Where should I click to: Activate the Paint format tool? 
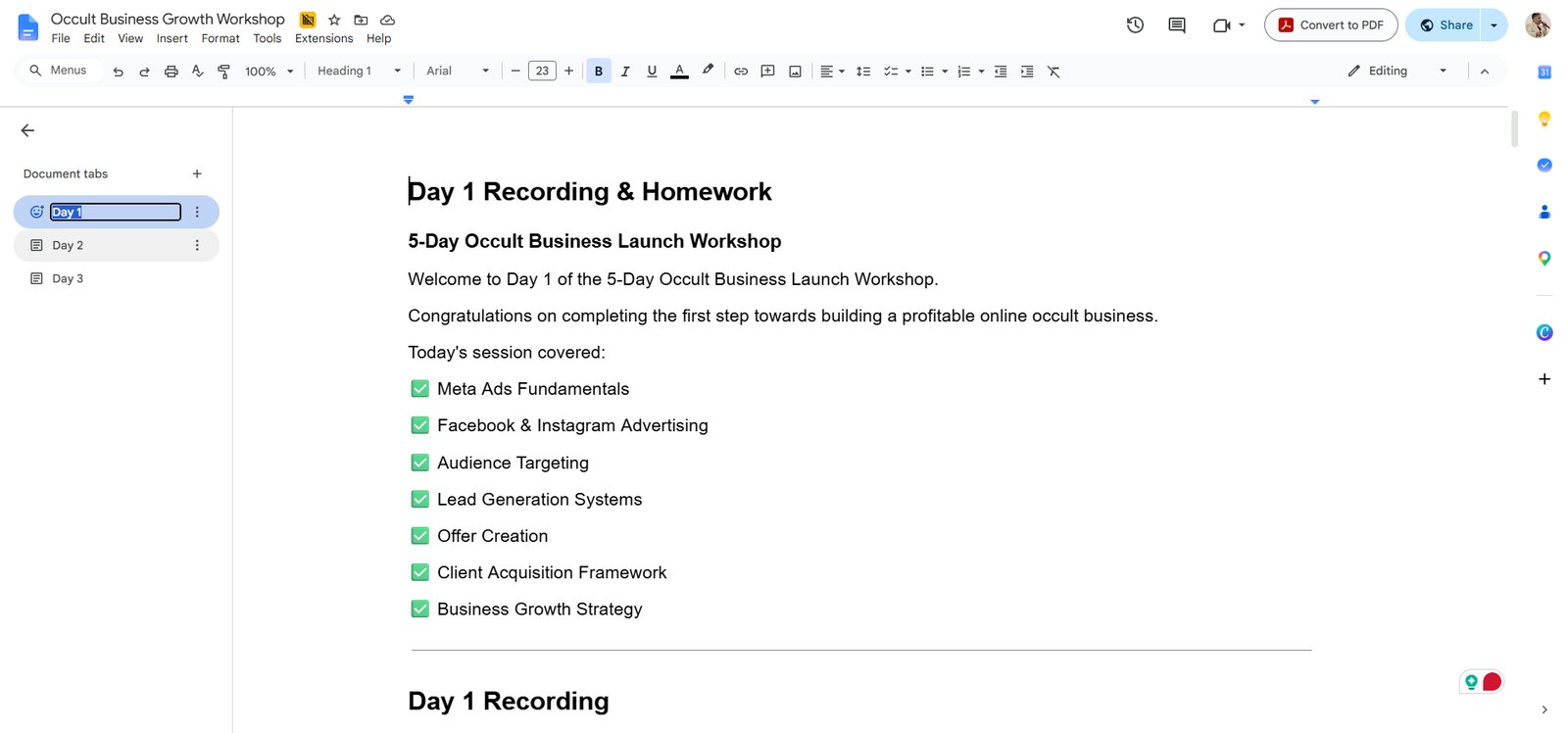223,72
